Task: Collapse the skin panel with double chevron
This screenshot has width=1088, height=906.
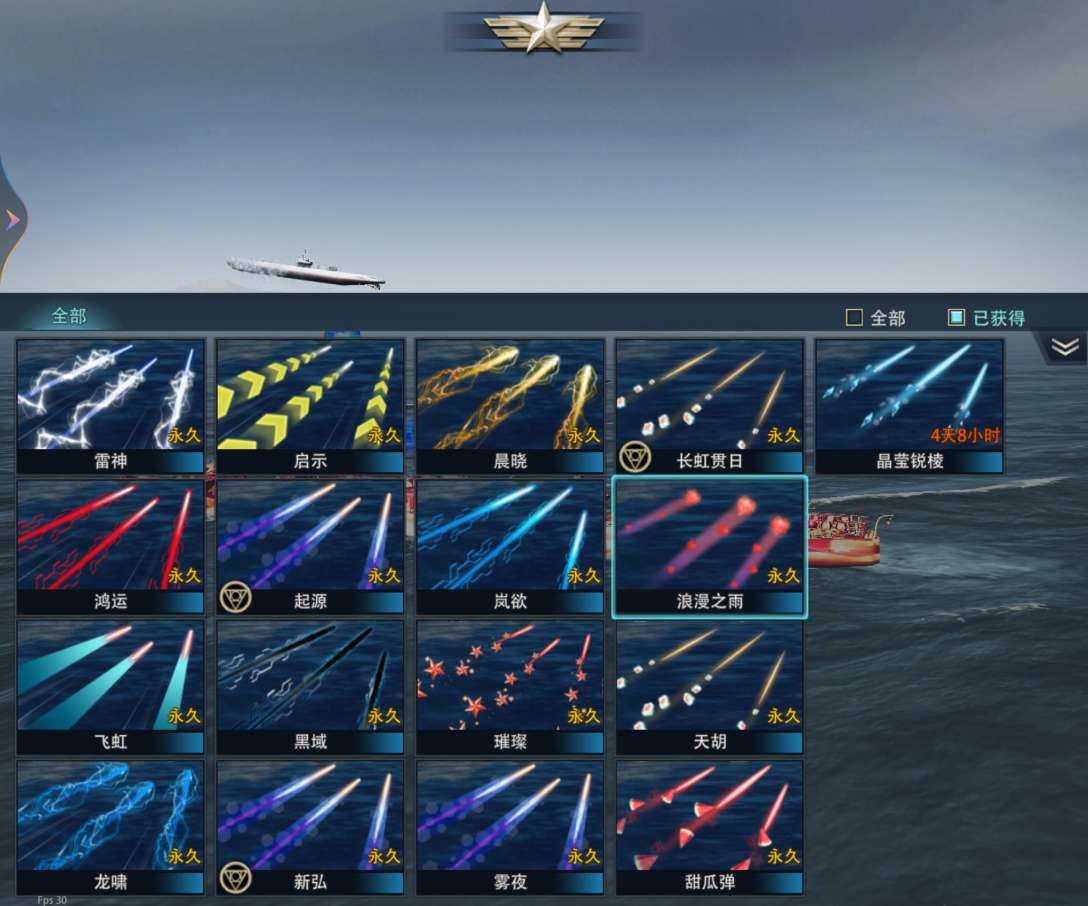Action: [1064, 347]
